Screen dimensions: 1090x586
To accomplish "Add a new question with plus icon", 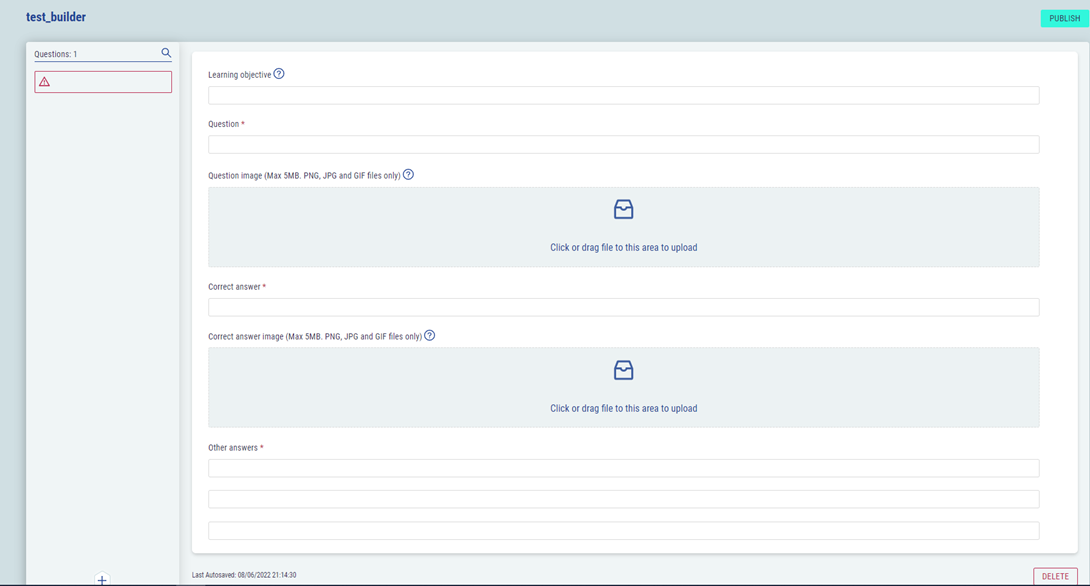I will click(x=102, y=579).
